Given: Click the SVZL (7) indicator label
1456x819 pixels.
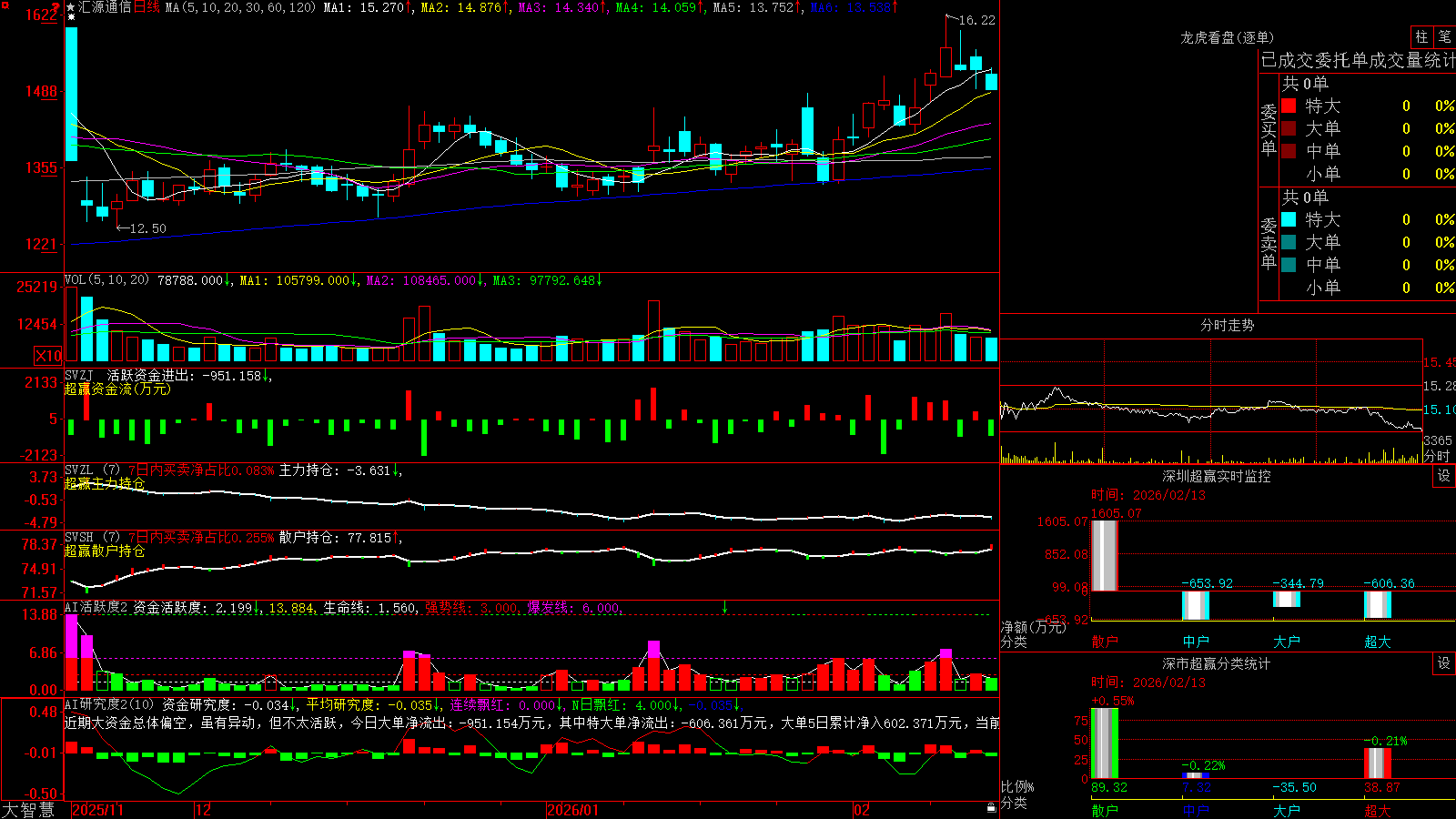Looking at the screenshot, I should point(92,470).
